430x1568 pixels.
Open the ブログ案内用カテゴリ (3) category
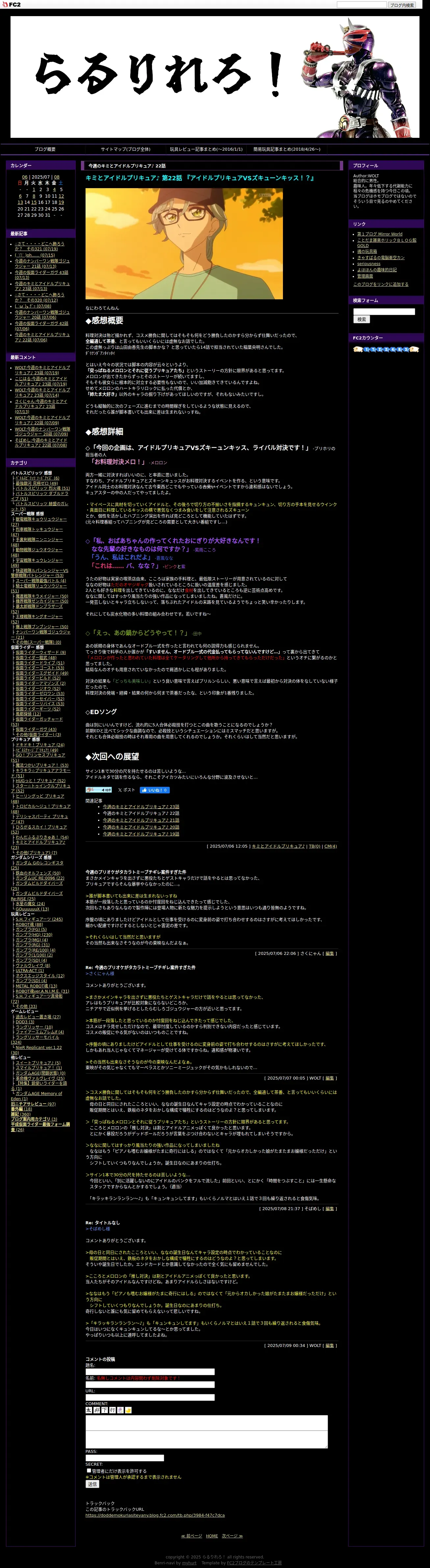coord(34,1119)
